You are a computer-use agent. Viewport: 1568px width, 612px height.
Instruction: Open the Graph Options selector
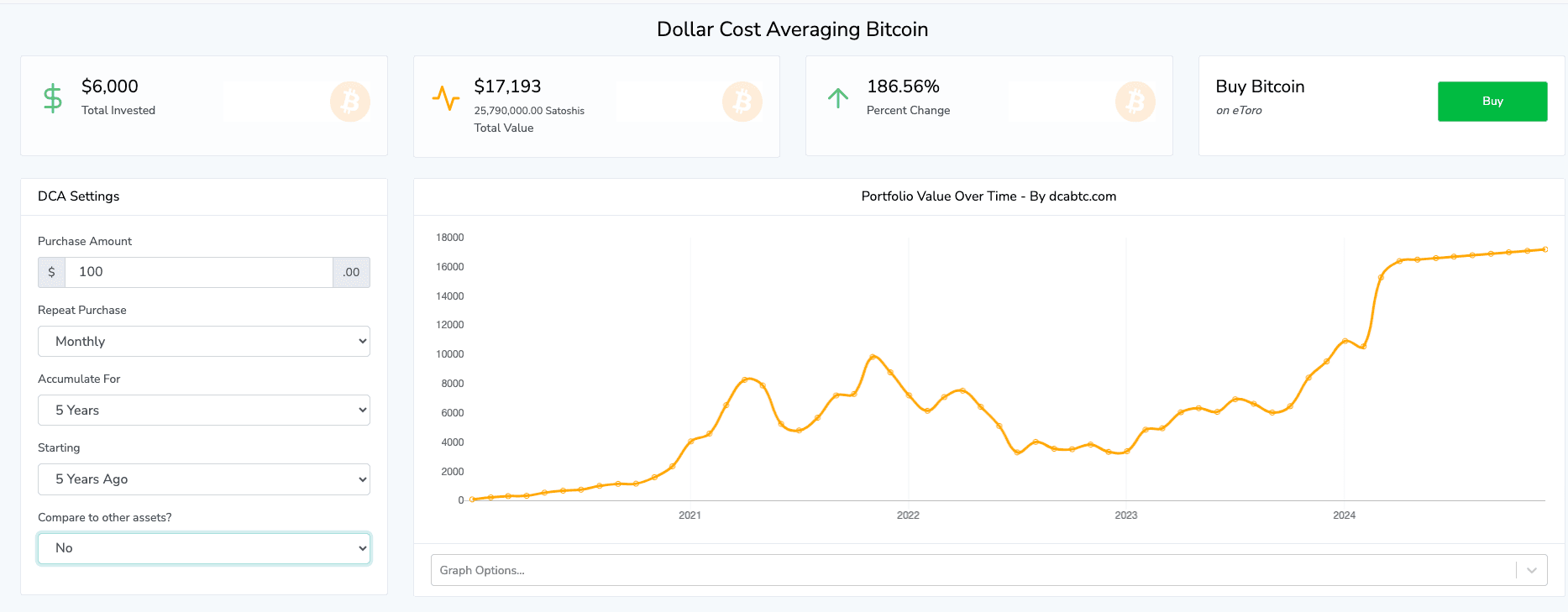pos(974,570)
